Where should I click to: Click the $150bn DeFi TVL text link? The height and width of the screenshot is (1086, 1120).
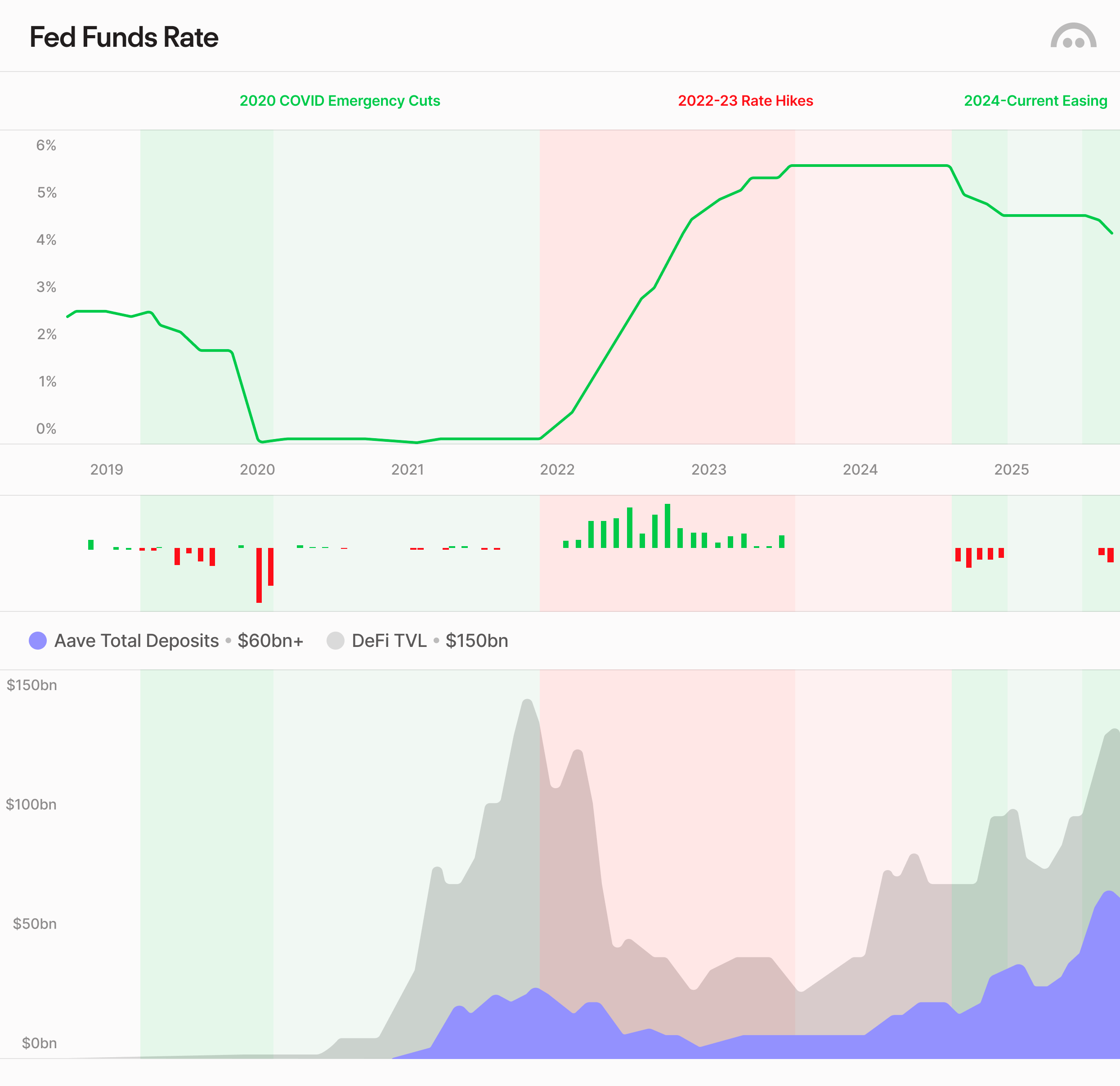[478, 641]
